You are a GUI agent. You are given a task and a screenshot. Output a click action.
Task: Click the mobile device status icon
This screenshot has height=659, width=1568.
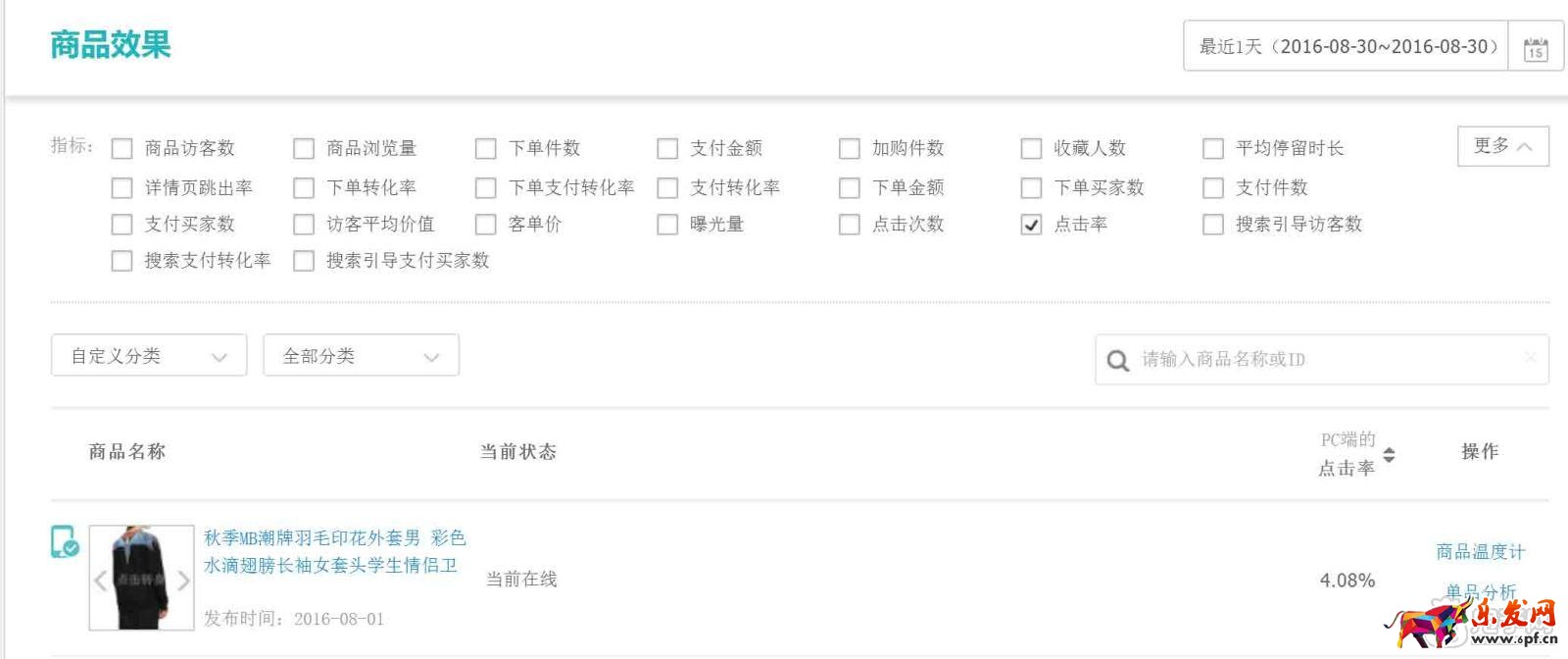click(x=65, y=541)
